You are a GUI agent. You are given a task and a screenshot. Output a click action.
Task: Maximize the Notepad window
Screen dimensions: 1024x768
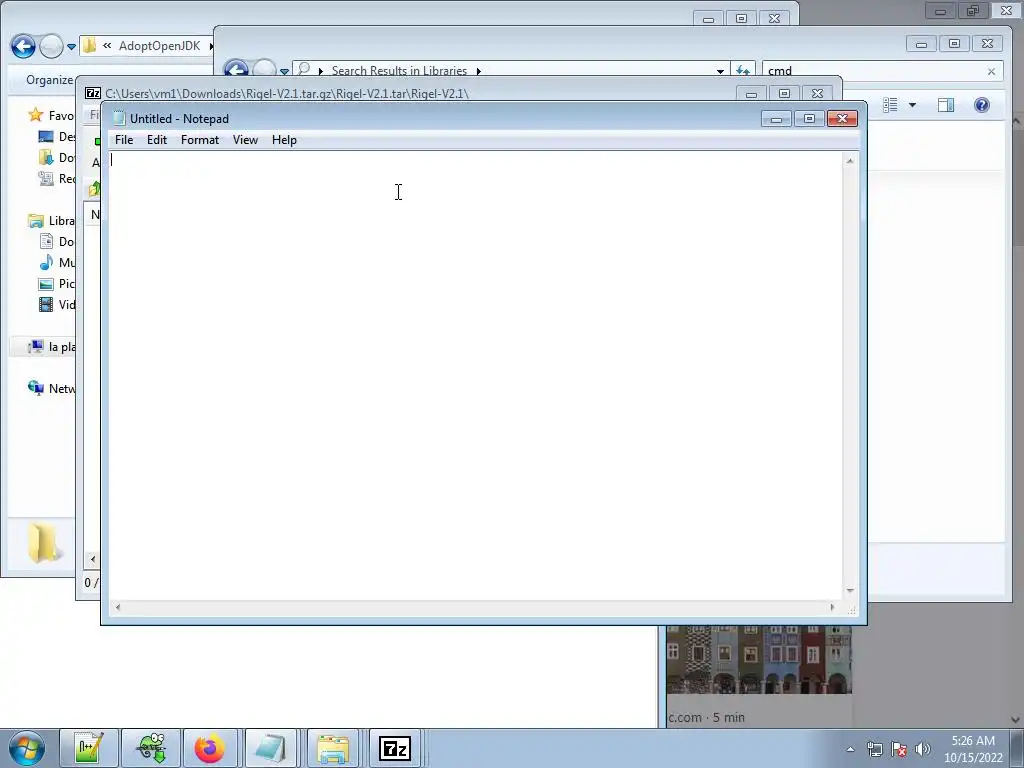coord(809,118)
